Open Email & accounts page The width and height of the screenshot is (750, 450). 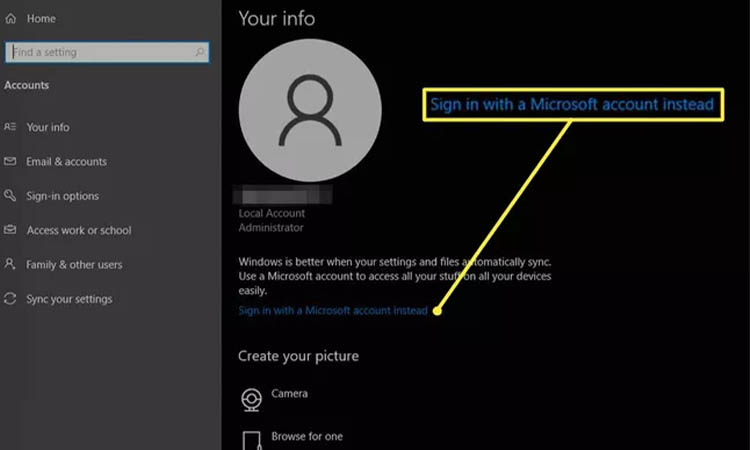click(x=66, y=162)
